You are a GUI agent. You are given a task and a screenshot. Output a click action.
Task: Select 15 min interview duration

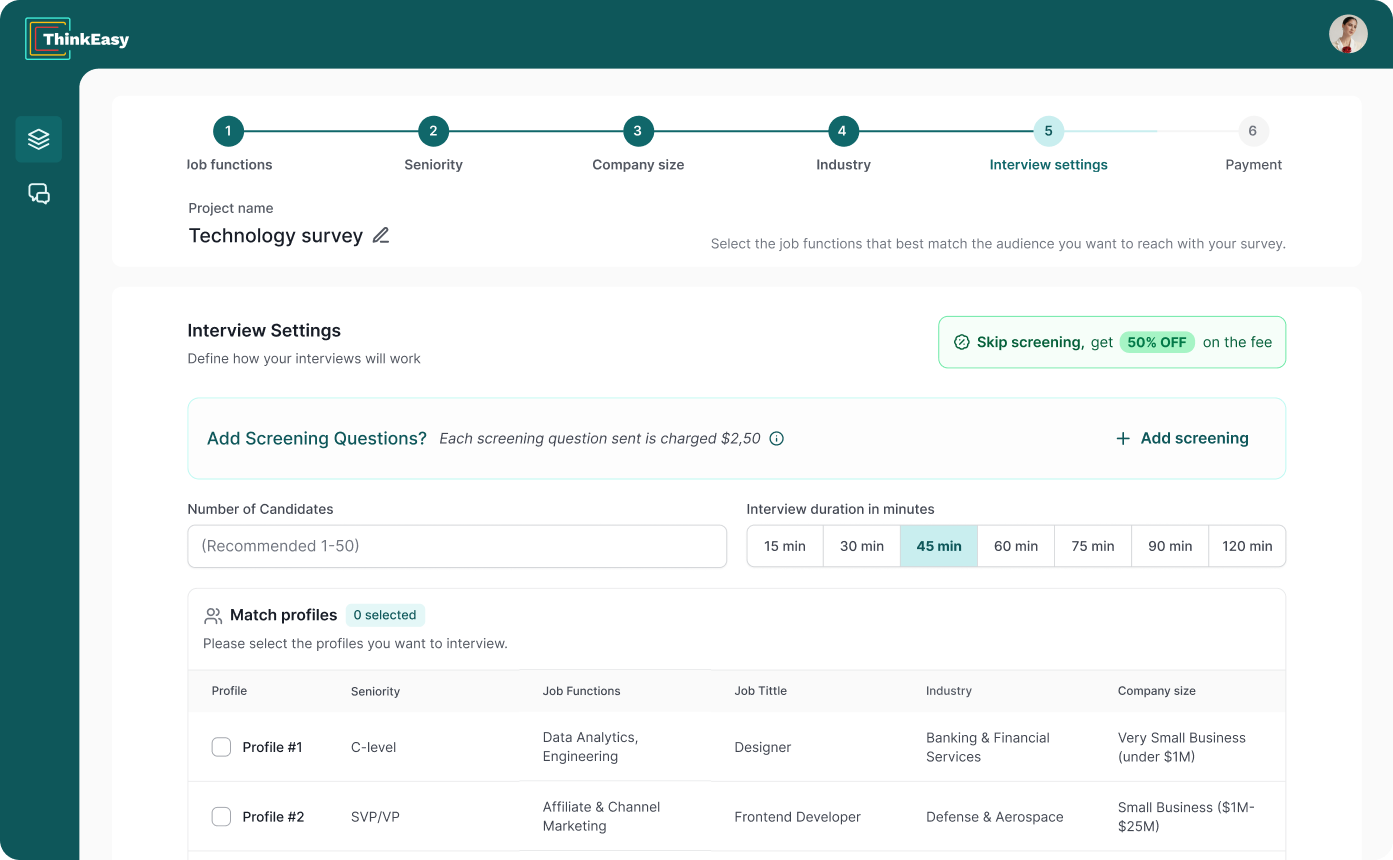pyautogui.click(x=785, y=546)
